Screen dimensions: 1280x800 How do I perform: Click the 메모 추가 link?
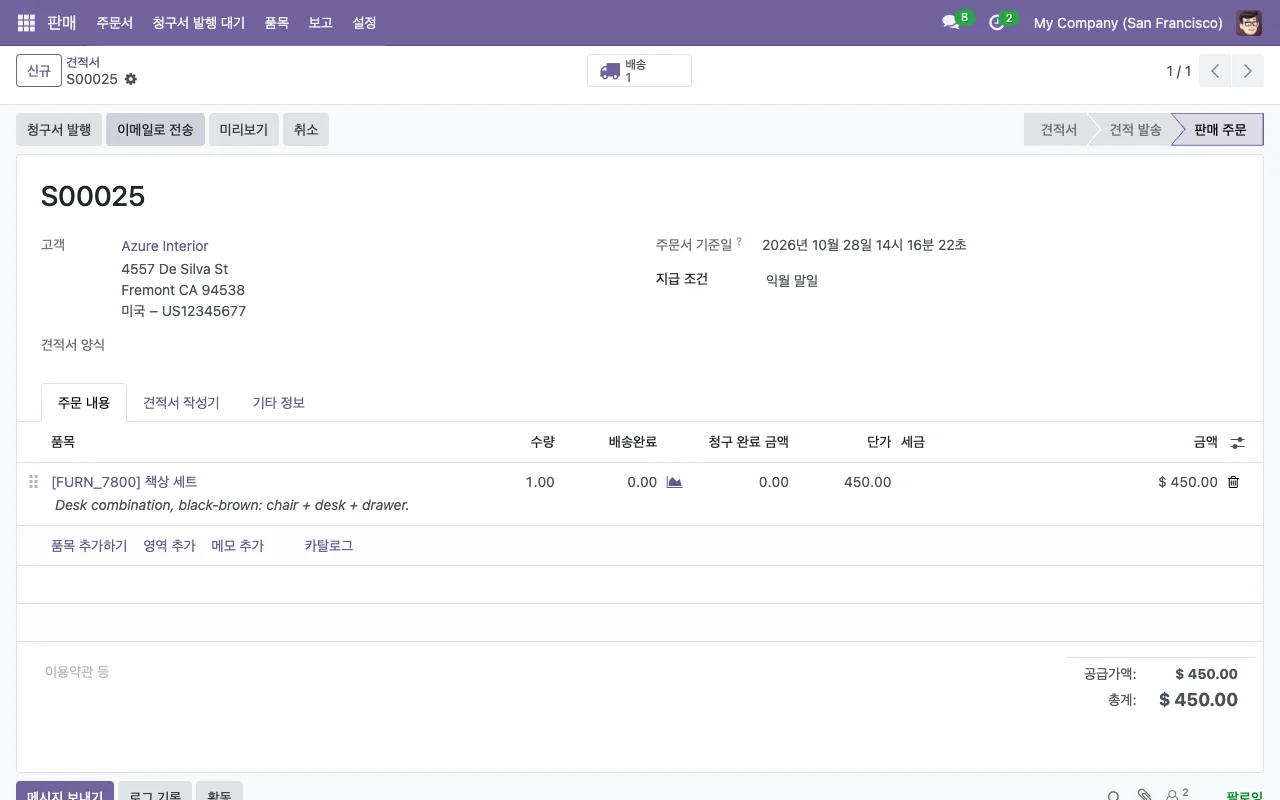point(238,546)
